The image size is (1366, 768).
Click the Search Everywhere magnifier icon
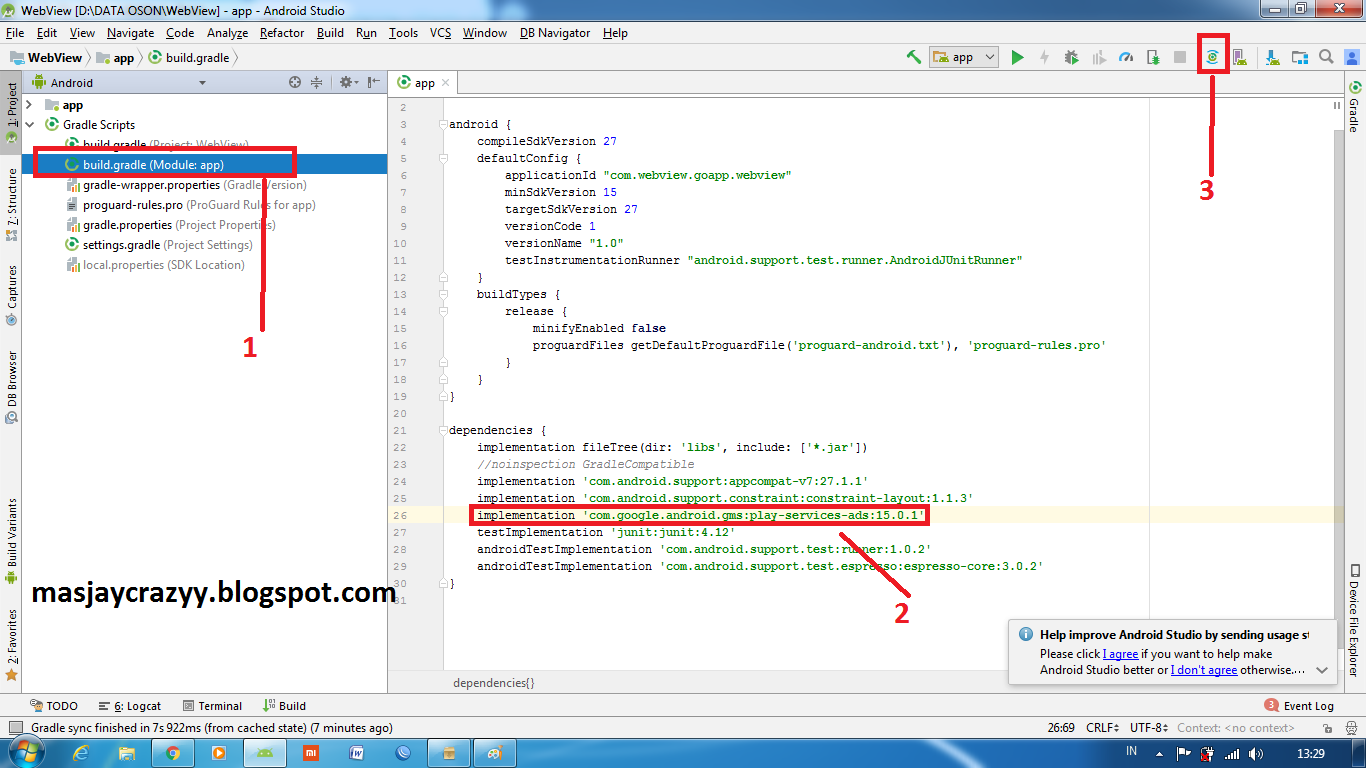click(x=1326, y=57)
